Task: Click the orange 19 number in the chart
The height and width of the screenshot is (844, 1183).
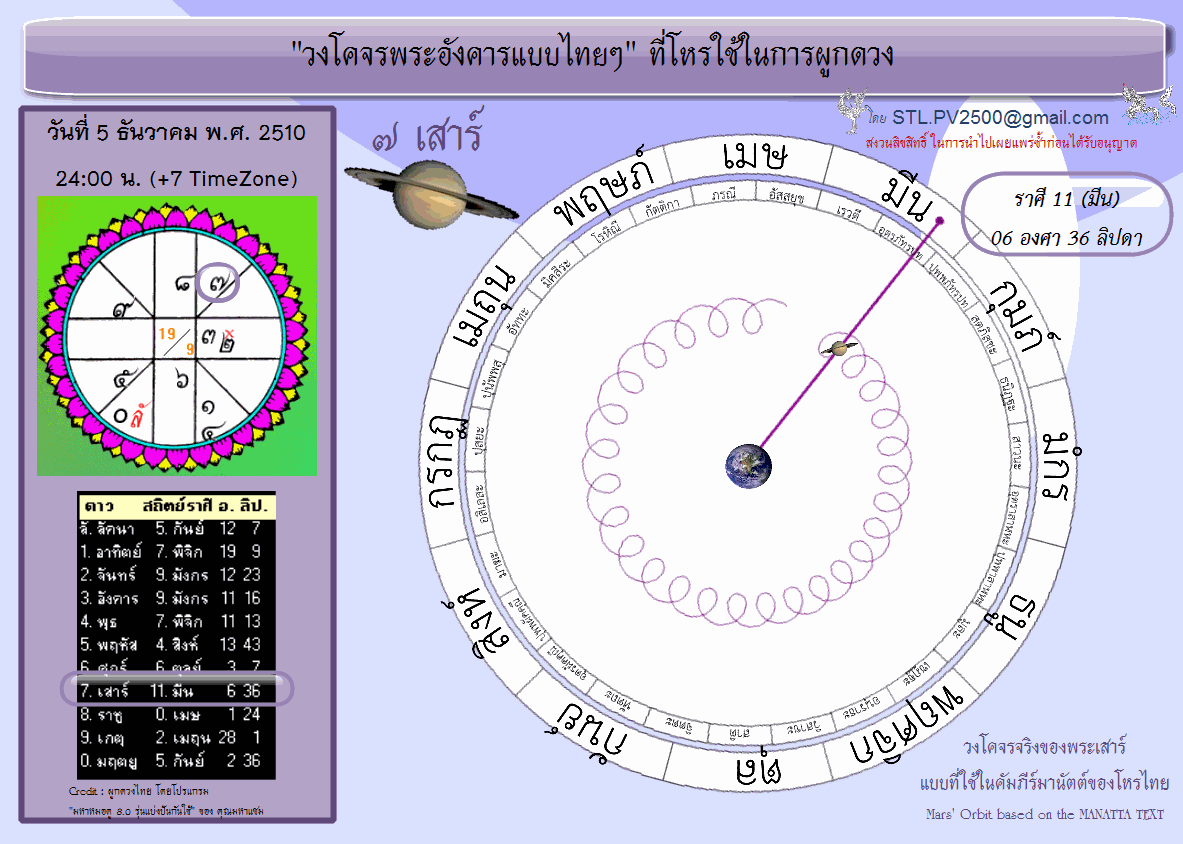Action: pyautogui.click(x=167, y=333)
